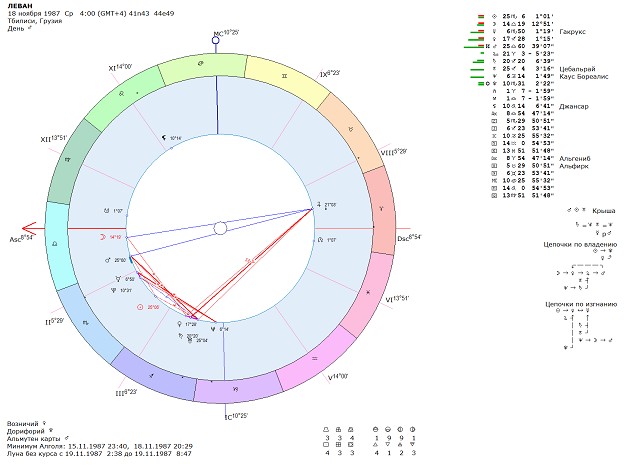Click the chart title ЛЕВАН

pos(19,6)
